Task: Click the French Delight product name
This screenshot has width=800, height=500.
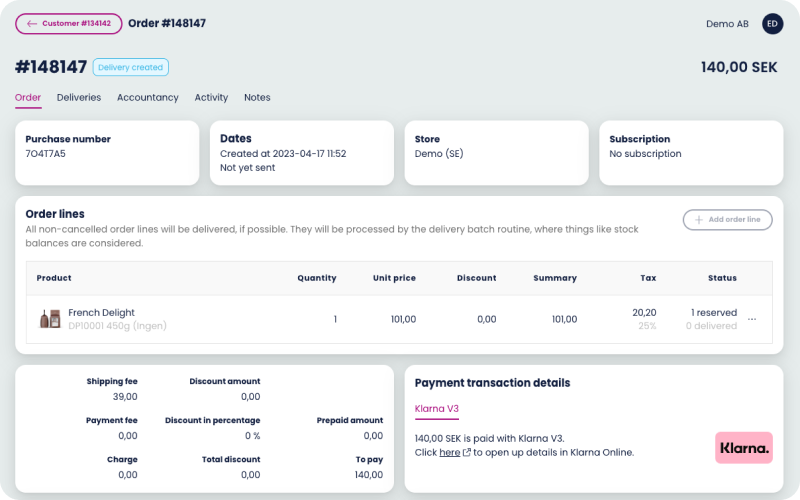Action: [101, 313]
